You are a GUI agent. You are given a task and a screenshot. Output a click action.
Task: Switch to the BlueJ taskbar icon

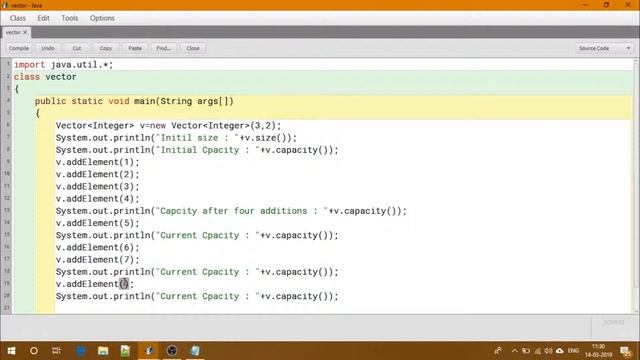coord(149,351)
